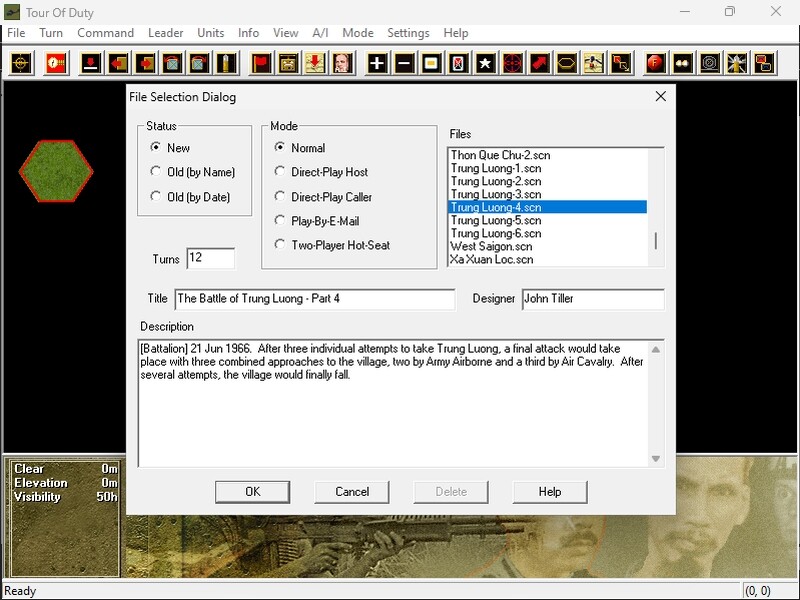Viewport: 800px width, 600px height.
Task: Click the white star toolbar icon
Action: point(485,64)
